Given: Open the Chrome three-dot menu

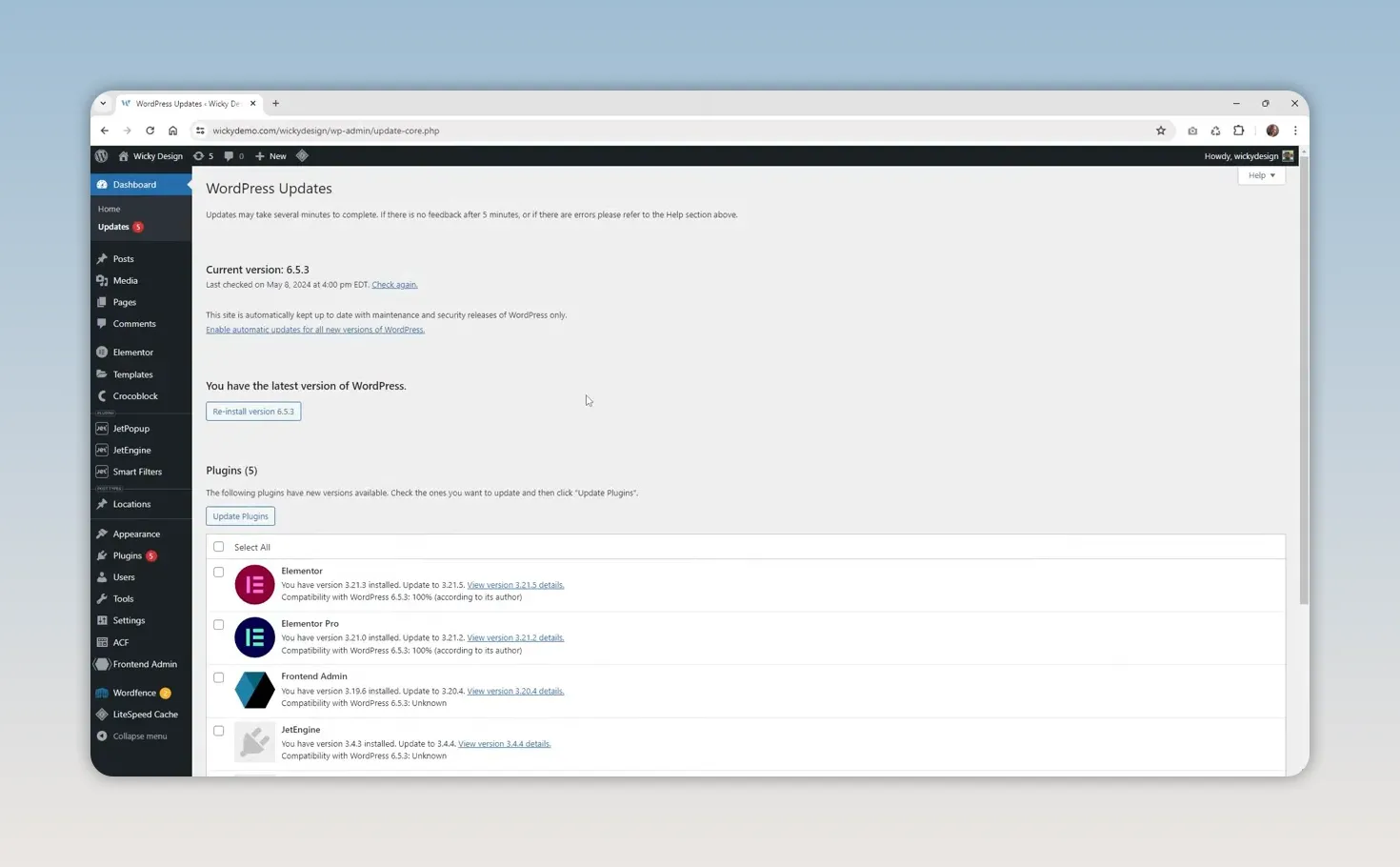Looking at the screenshot, I should pos(1295,131).
